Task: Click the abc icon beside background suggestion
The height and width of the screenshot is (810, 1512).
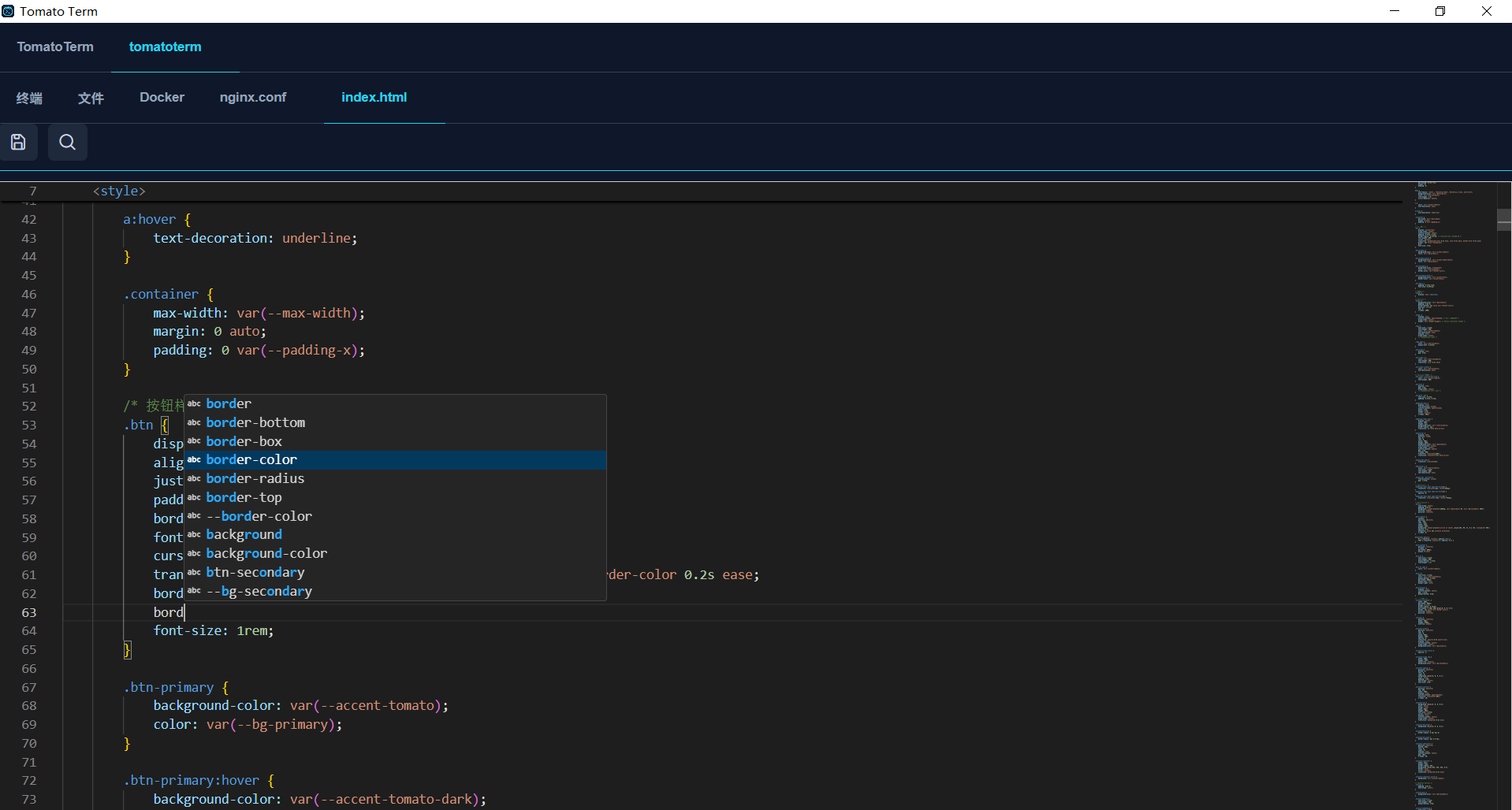Action: coord(194,535)
